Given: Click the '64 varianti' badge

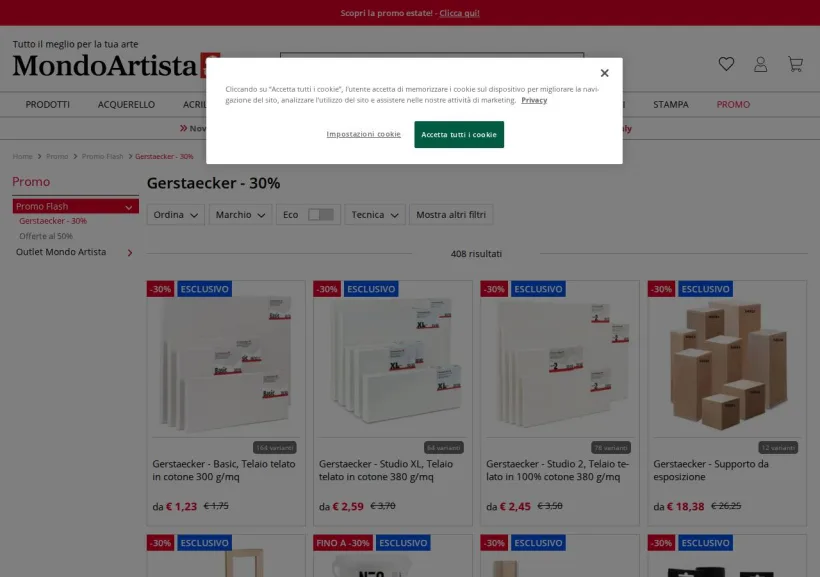Looking at the screenshot, I should (443, 448).
